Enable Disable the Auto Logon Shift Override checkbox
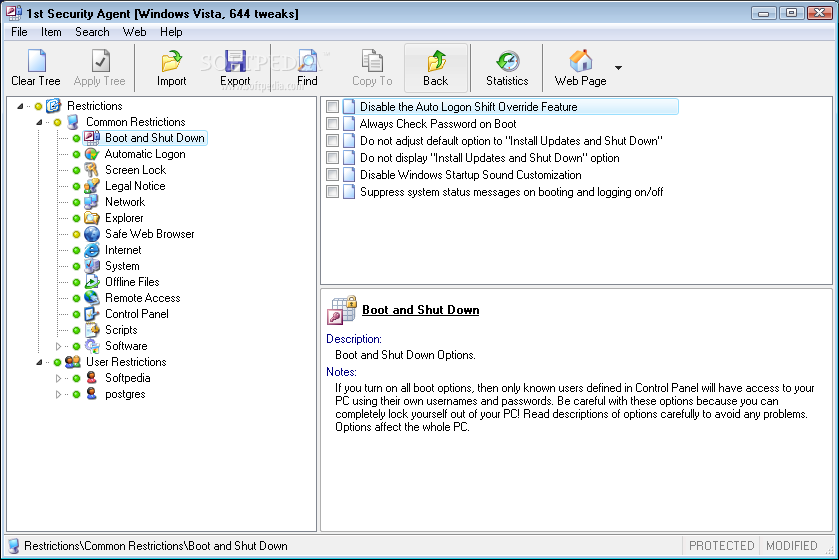Image resolution: width=839 pixels, height=560 pixels. [x=332, y=107]
